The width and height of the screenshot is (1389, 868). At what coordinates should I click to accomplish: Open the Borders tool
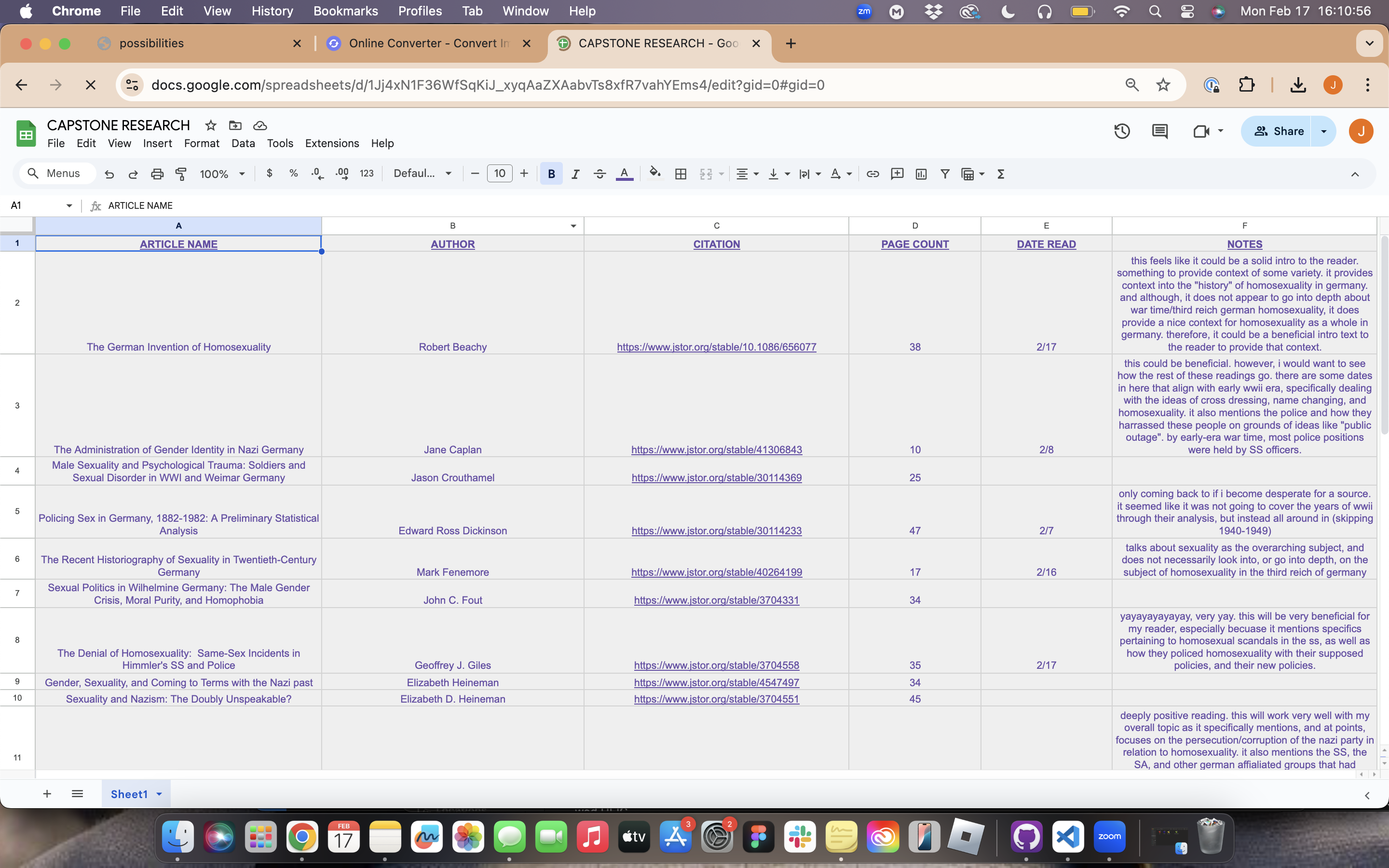click(681, 174)
